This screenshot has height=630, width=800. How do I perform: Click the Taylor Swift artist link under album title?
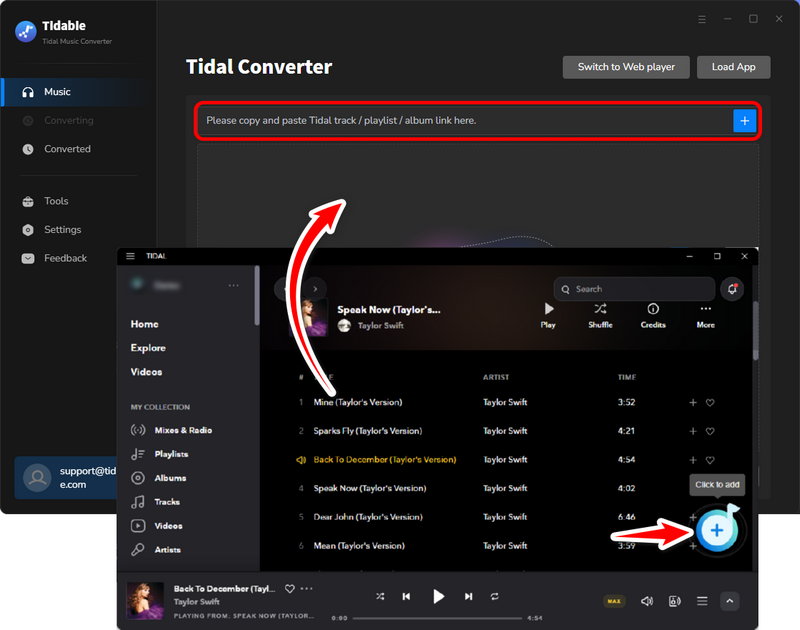pos(380,325)
